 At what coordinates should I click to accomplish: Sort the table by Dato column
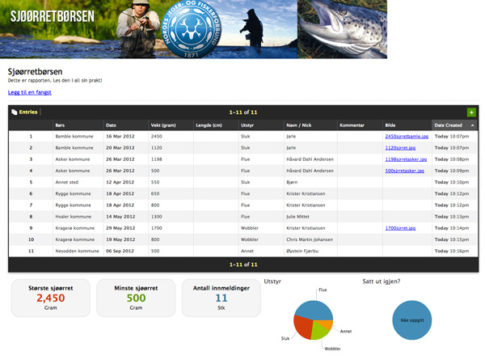coord(111,125)
